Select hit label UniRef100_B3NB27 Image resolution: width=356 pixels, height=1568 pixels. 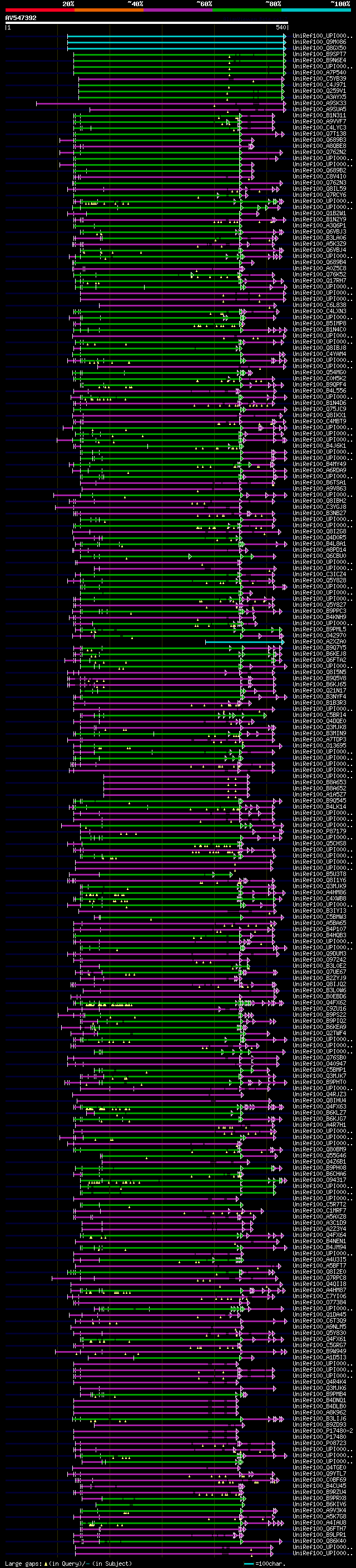pyautogui.click(x=319, y=513)
